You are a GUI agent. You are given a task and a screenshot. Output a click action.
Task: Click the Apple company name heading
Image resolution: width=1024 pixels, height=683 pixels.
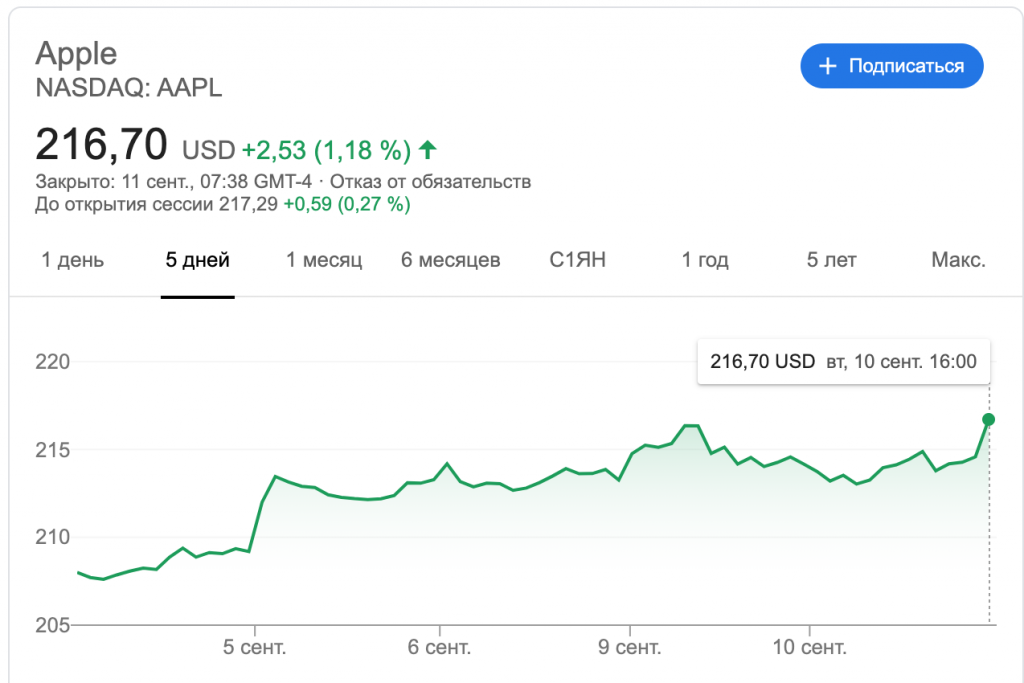pyautogui.click(x=76, y=53)
